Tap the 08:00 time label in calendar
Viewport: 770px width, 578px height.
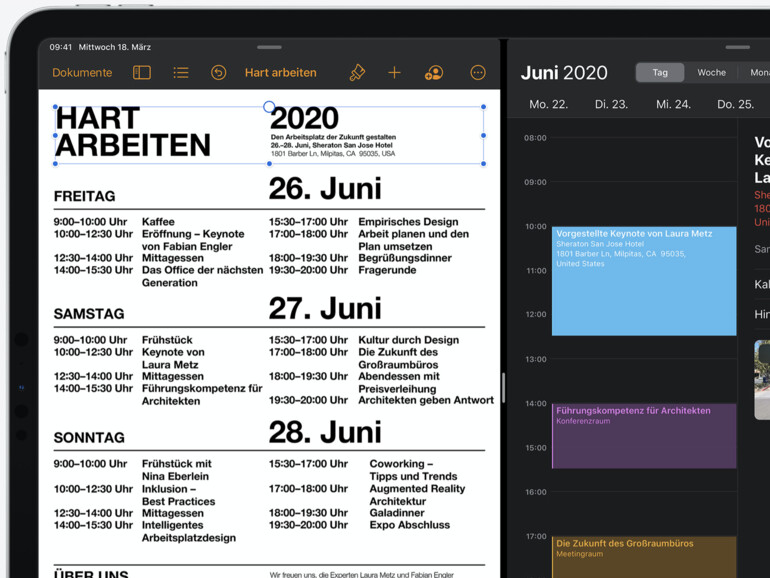coord(535,138)
